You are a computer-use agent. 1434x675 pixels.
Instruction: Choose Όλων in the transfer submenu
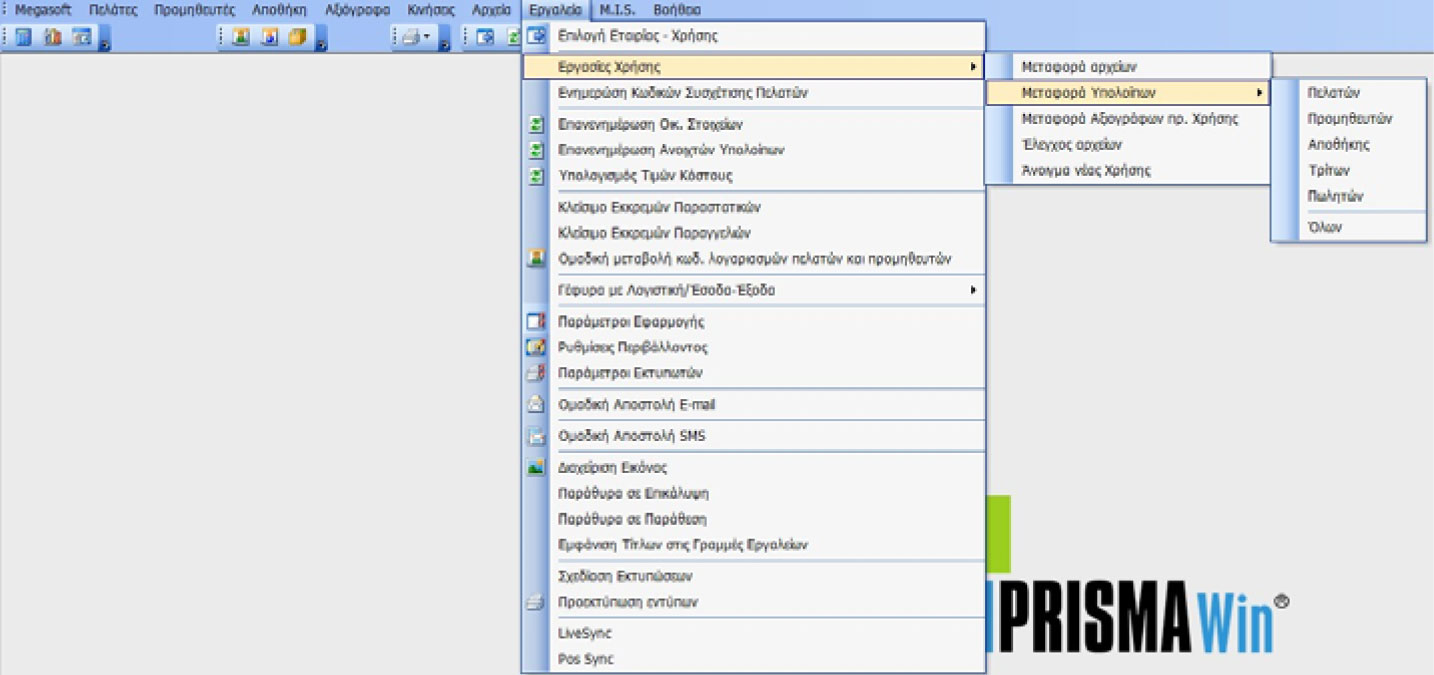click(x=1324, y=227)
